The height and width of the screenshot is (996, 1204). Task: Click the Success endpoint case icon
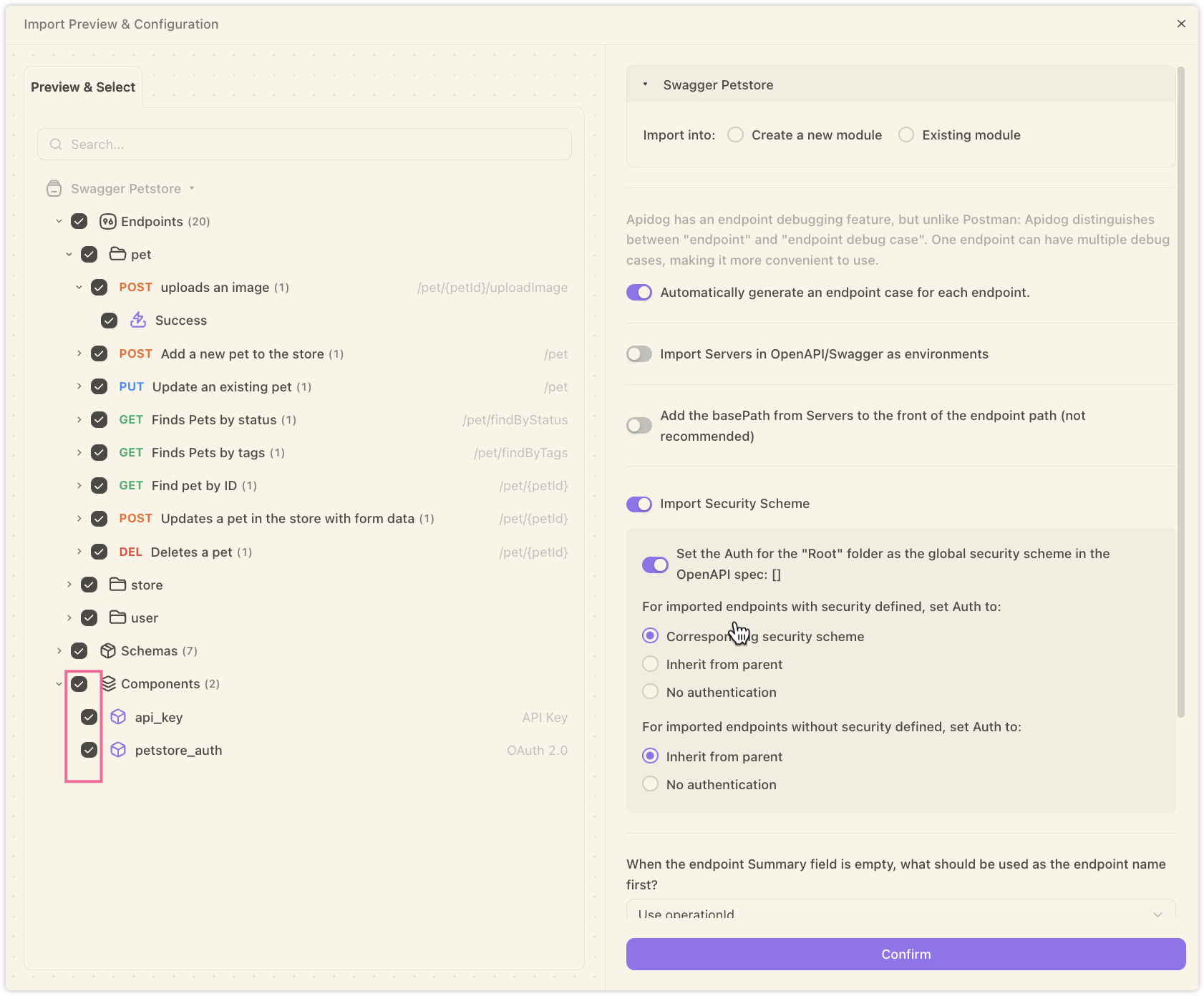(138, 320)
